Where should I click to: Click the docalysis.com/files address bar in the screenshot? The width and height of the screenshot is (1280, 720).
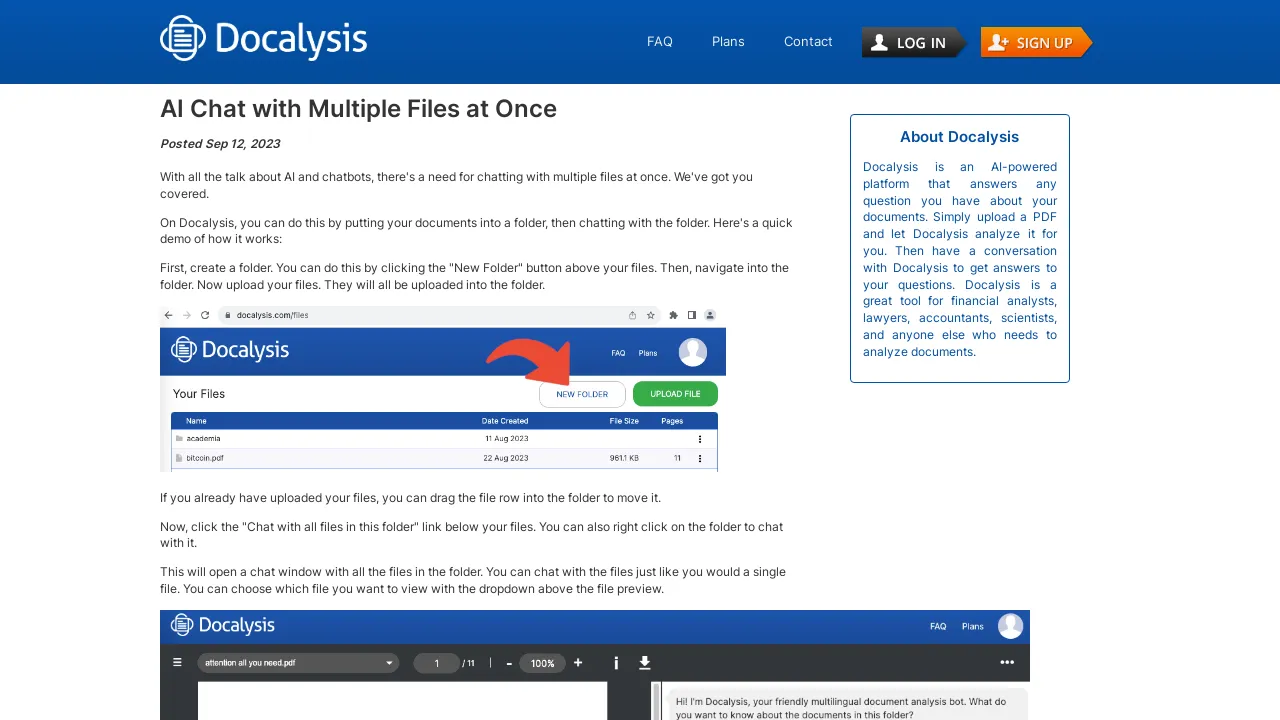[x=440, y=315]
